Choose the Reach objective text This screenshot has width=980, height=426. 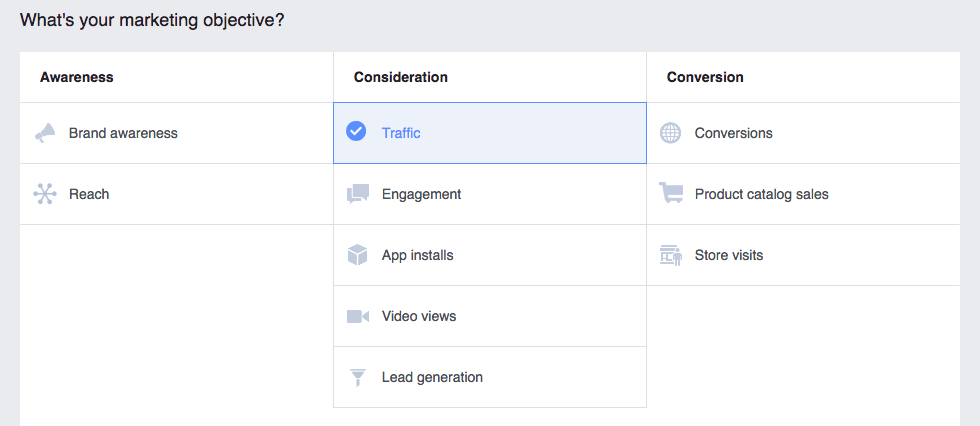pyautogui.click(x=89, y=194)
